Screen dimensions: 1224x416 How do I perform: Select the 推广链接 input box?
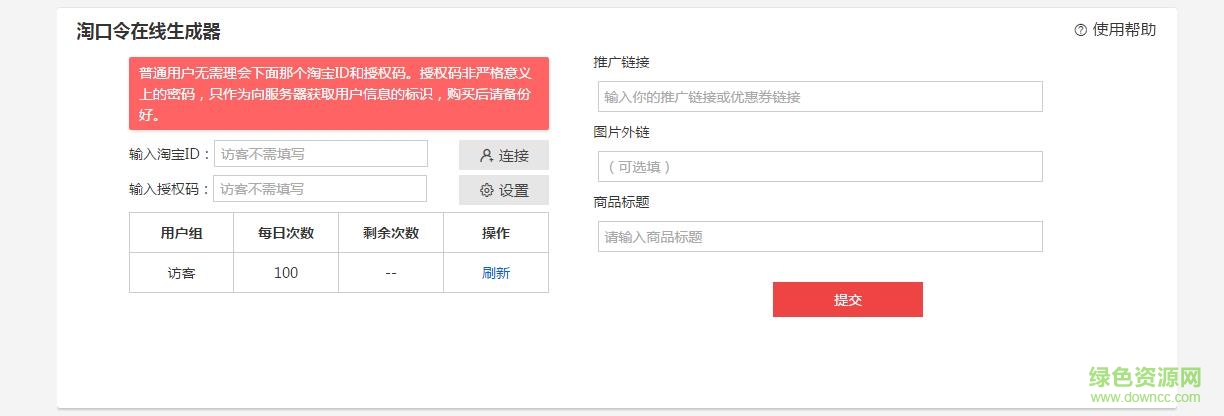click(818, 97)
